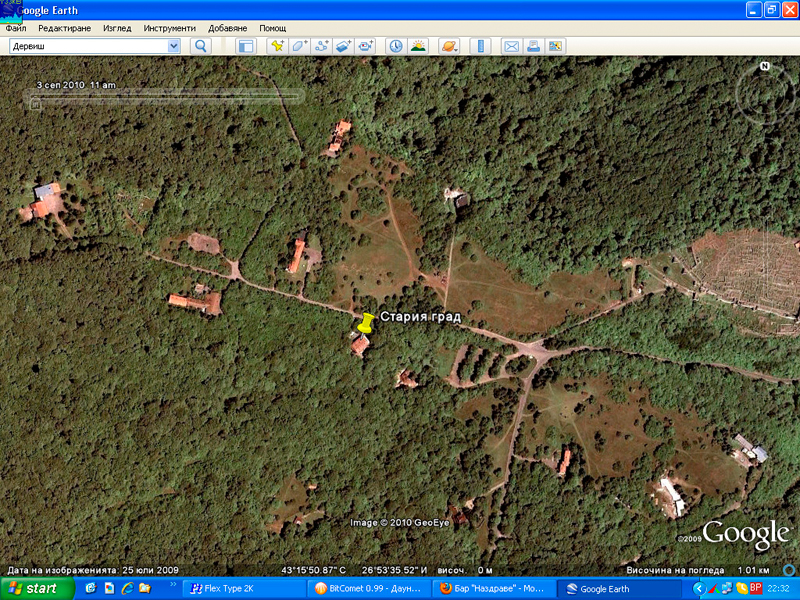The height and width of the screenshot is (600, 800).
Task: Click the yellow pushpin placemark
Action: 365,323
